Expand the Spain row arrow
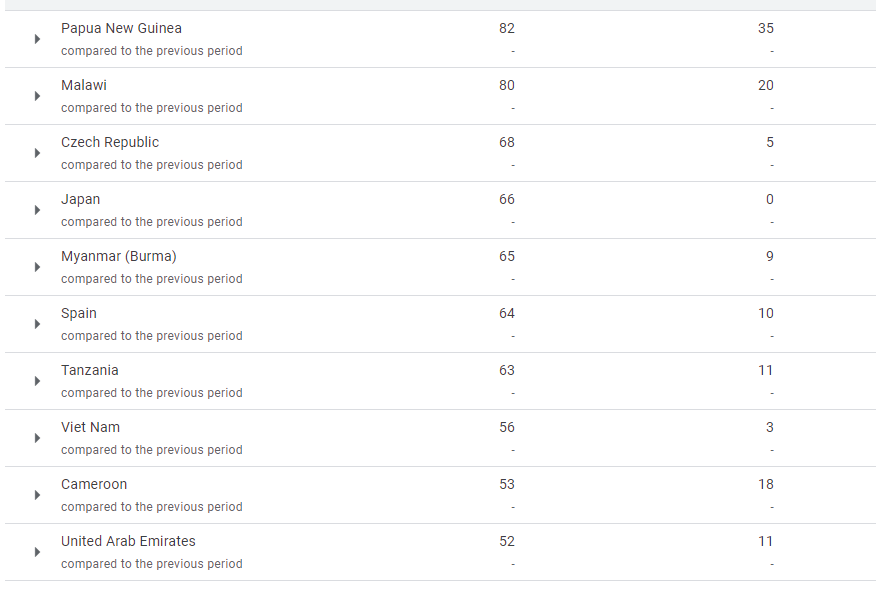Image resolution: width=876 pixels, height=593 pixels. coord(37,324)
